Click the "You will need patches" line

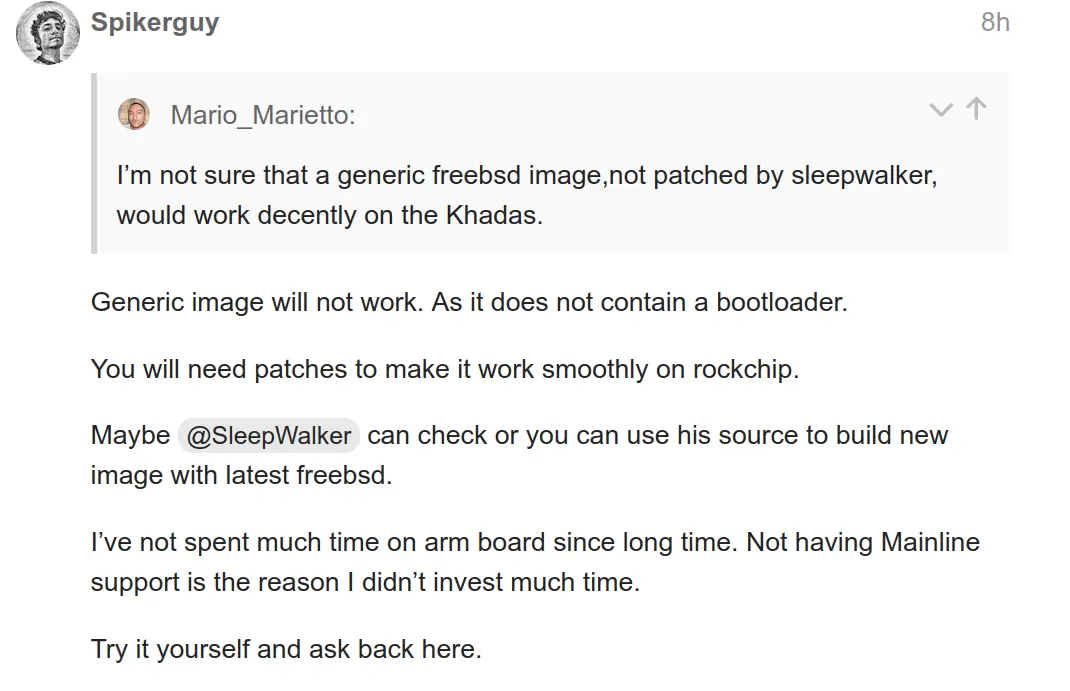pos(444,369)
